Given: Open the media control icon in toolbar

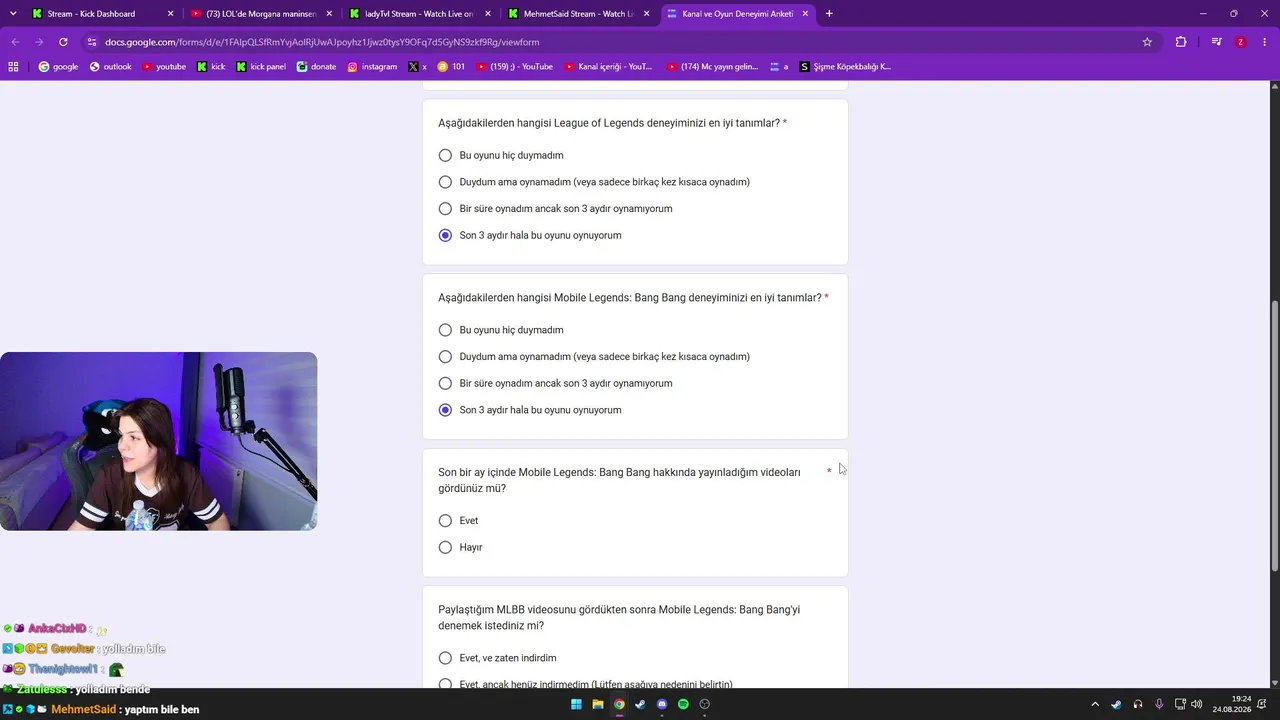Looking at the screenshot, I should pos(1216,42).
